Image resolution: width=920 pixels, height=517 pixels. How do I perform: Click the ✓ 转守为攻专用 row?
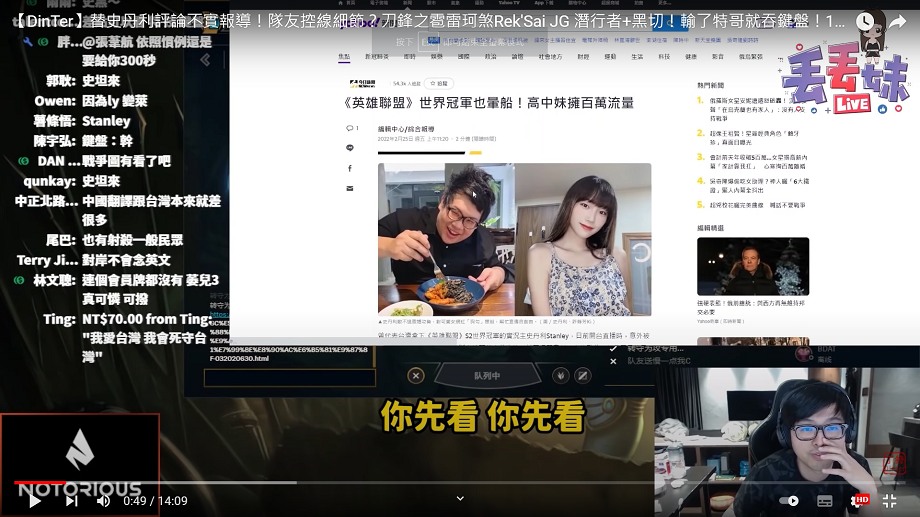pos(648,349)
